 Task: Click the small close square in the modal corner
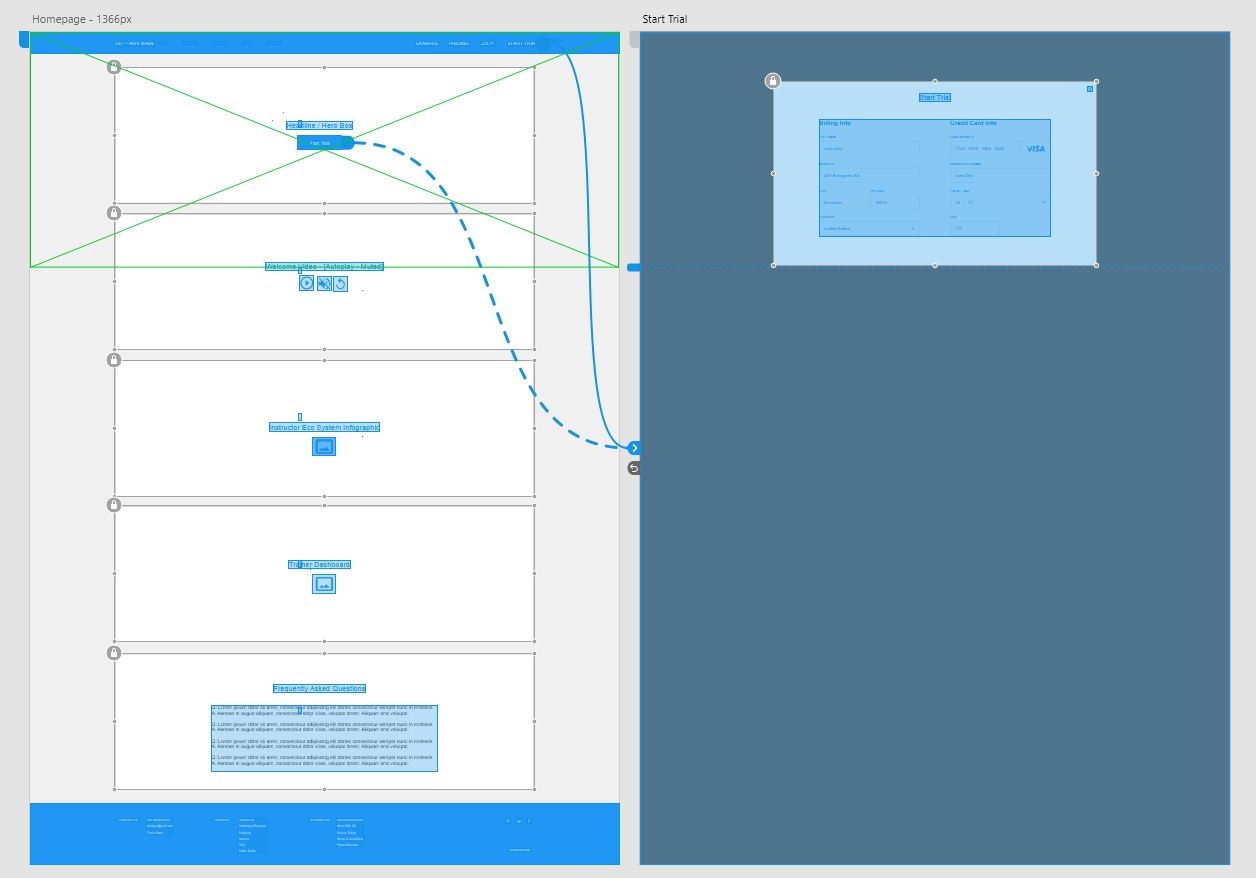coord(1090,89)
